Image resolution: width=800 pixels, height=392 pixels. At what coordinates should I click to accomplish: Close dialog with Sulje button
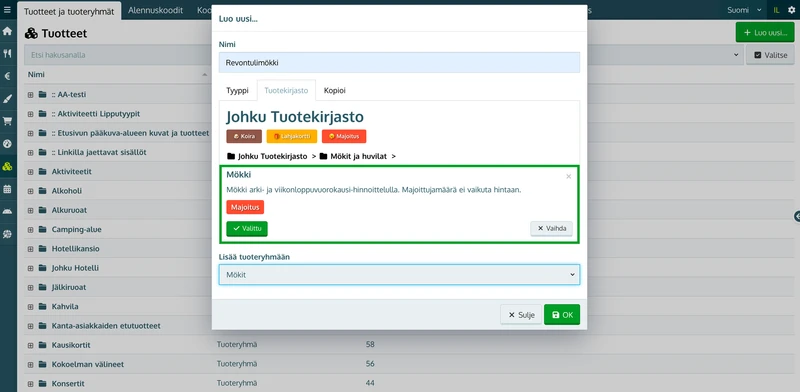pyautogui.click(x=521, y=315)
